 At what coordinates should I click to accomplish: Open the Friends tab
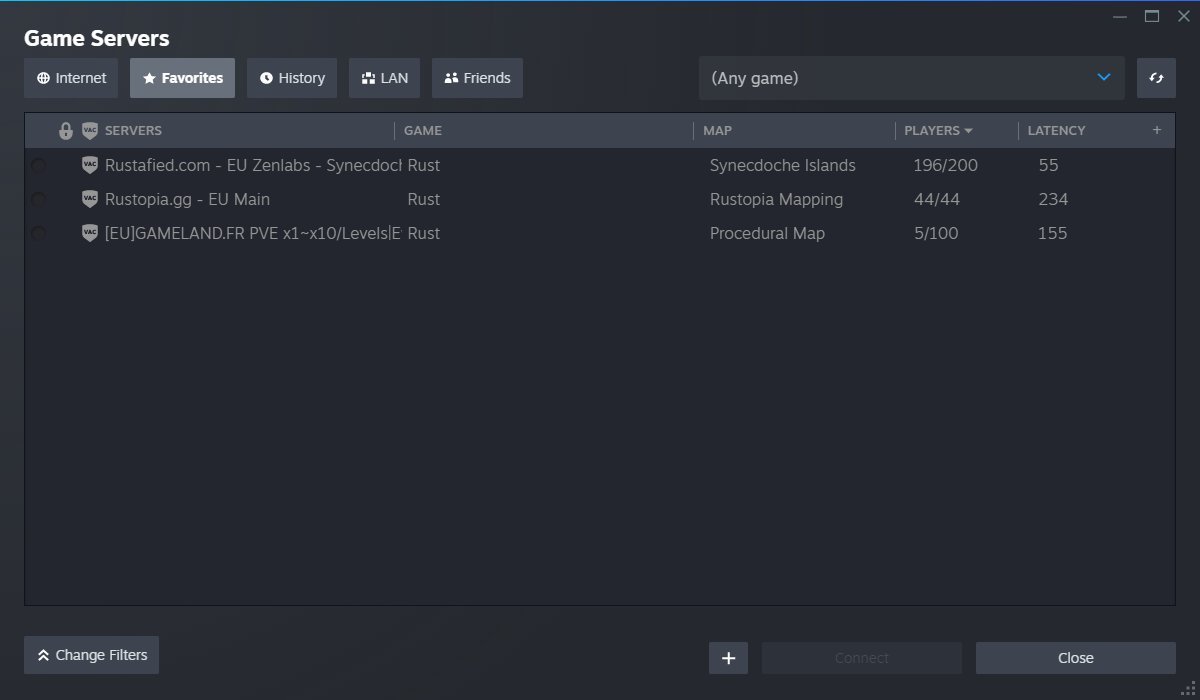477,78
